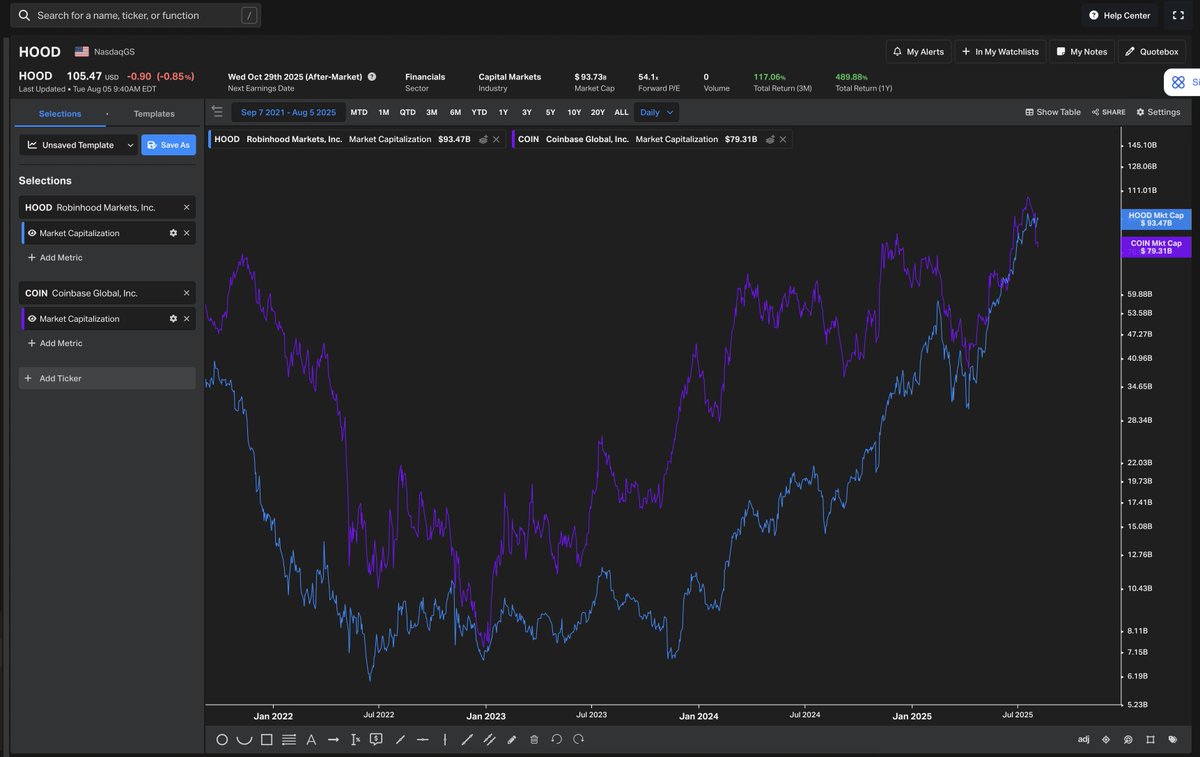This screenshot has height=757, width=1200.
Task: Select the freehand pencil tool
Action: [x=512, y=740]
